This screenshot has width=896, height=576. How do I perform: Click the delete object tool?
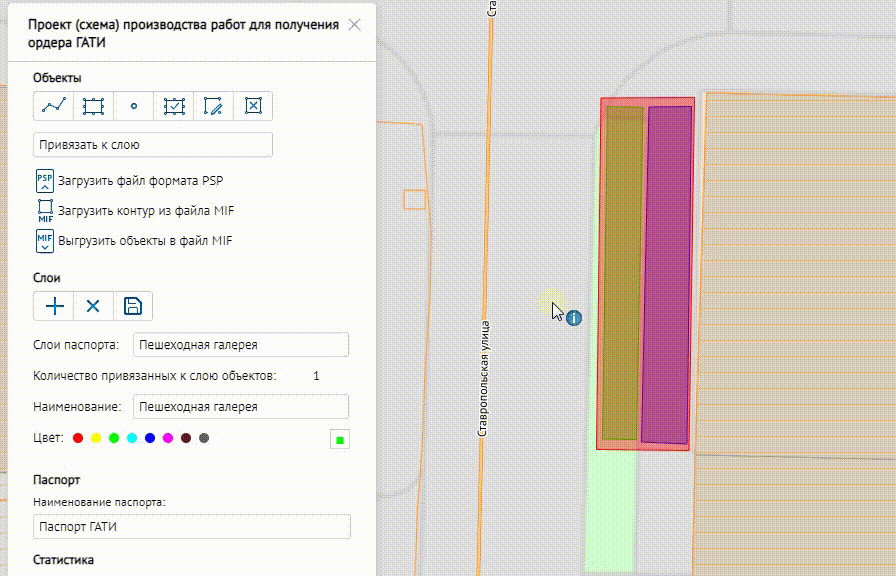[x=253, y=106]
